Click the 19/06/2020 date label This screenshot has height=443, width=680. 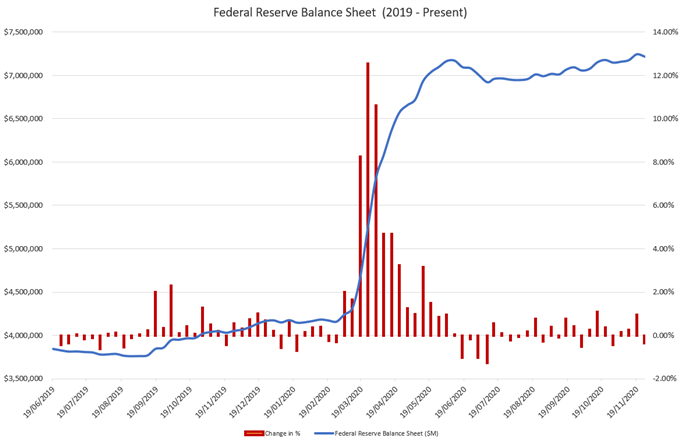click(450, 402)
